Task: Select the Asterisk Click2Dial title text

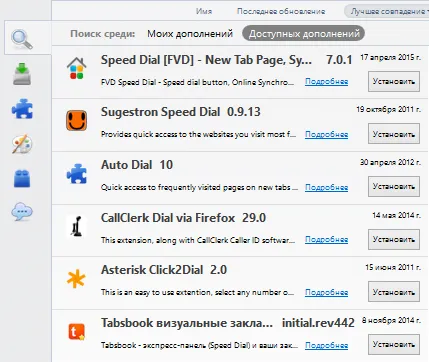Action: (152, 270)
